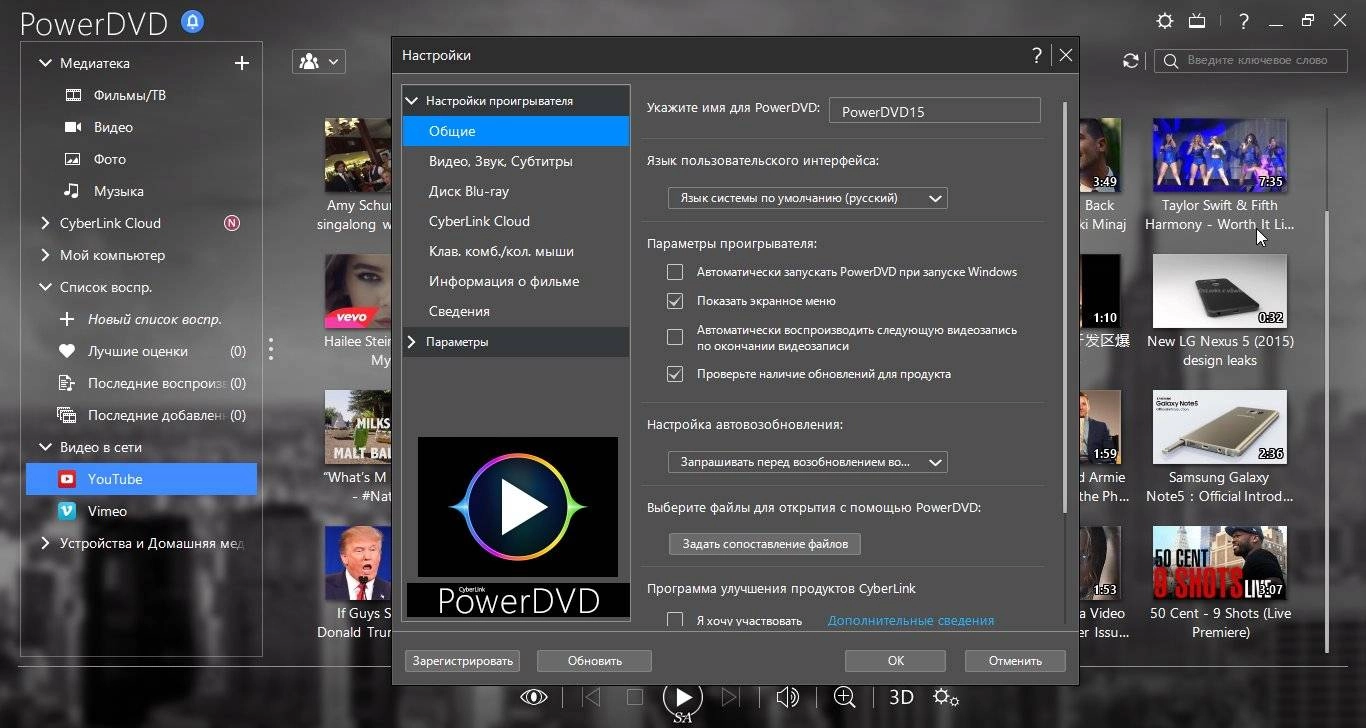Open Taylor Swift & Fifth Harmony video thumbnail

click(x=1220, y=155)
